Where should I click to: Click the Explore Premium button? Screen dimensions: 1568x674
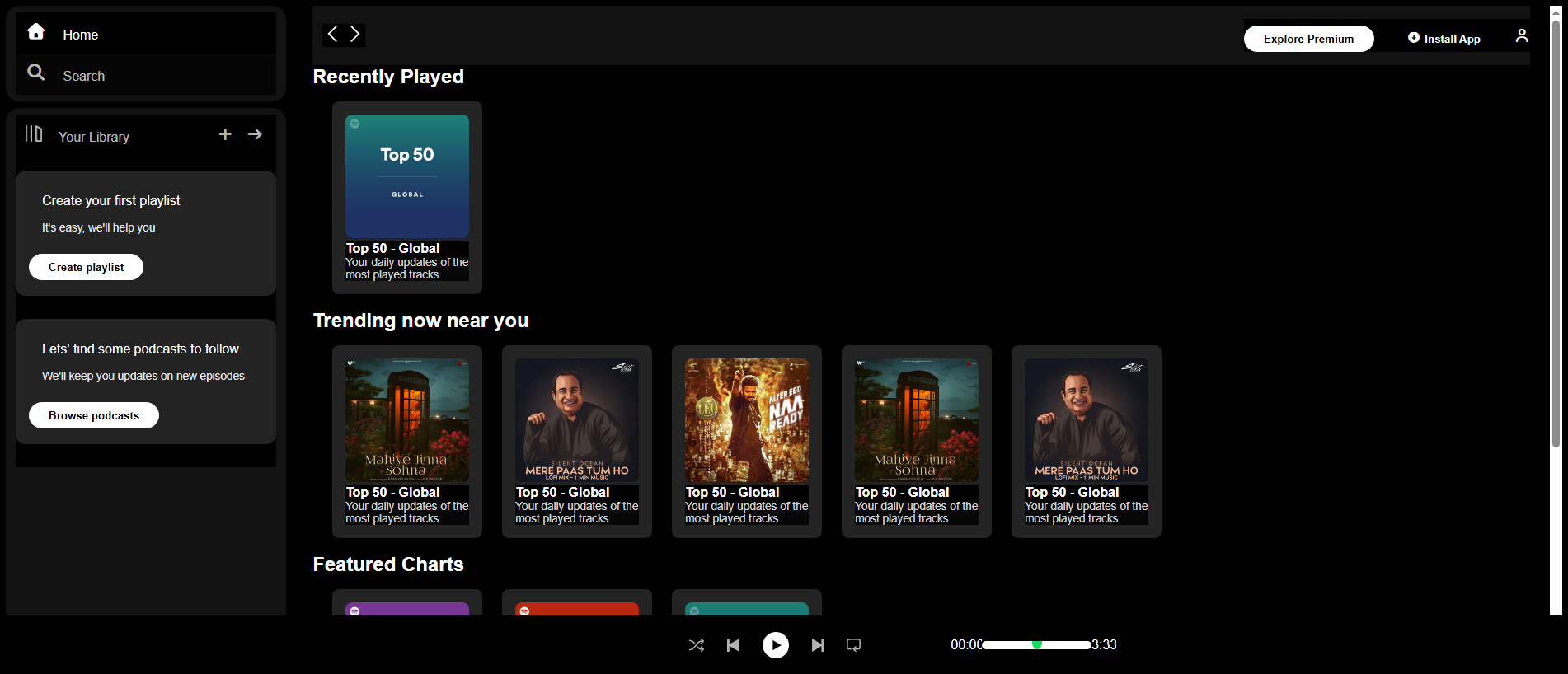[x=1308, y=39]
